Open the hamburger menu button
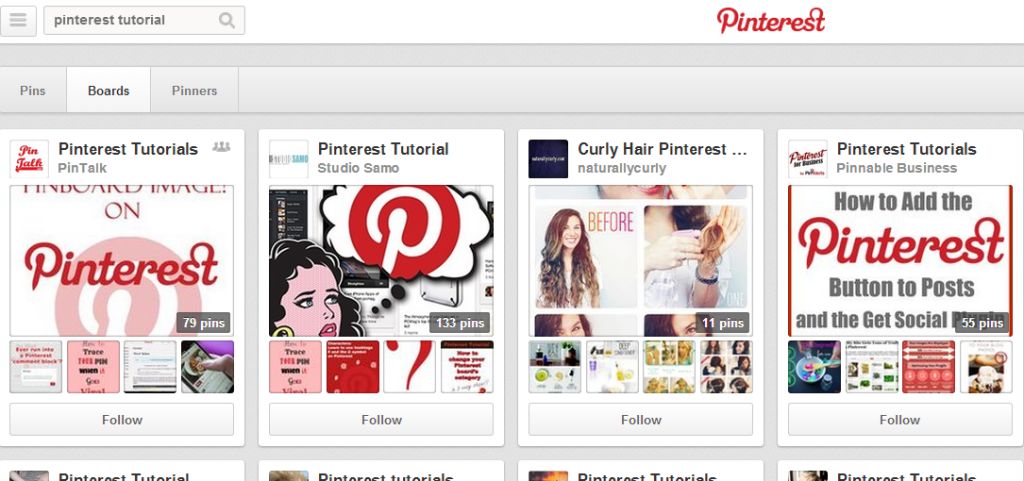 [18, 20]
